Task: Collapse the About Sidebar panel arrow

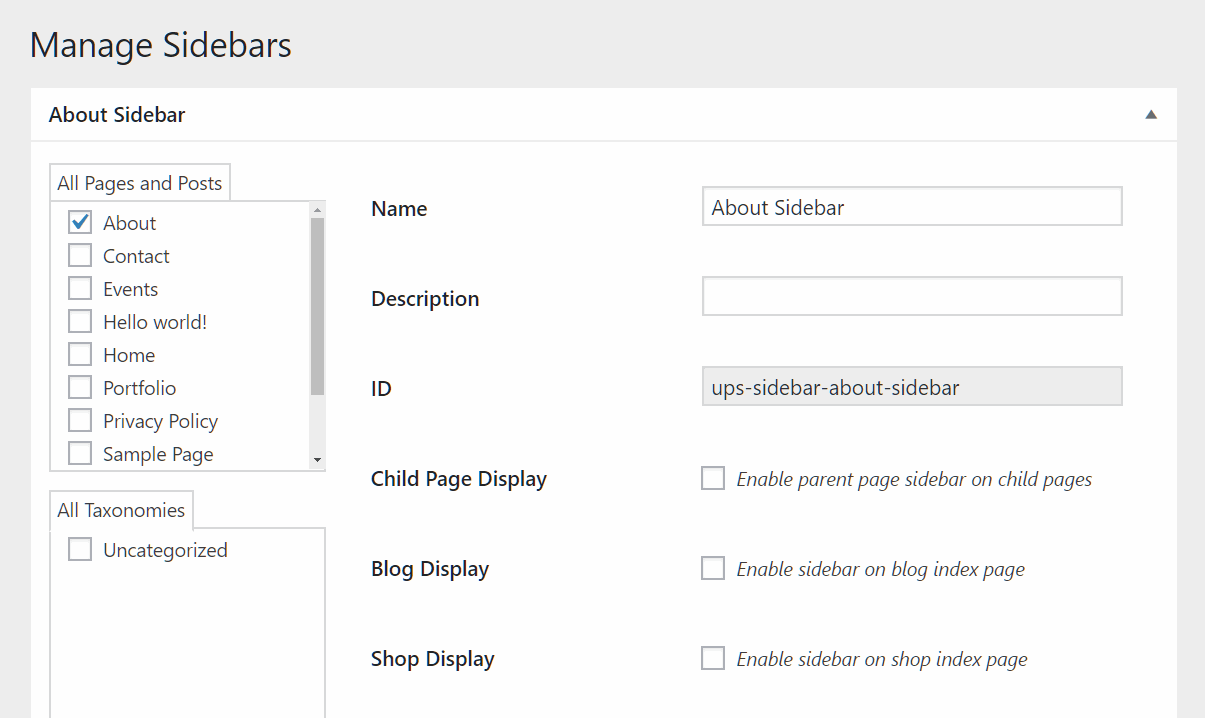Action: 1151,115
